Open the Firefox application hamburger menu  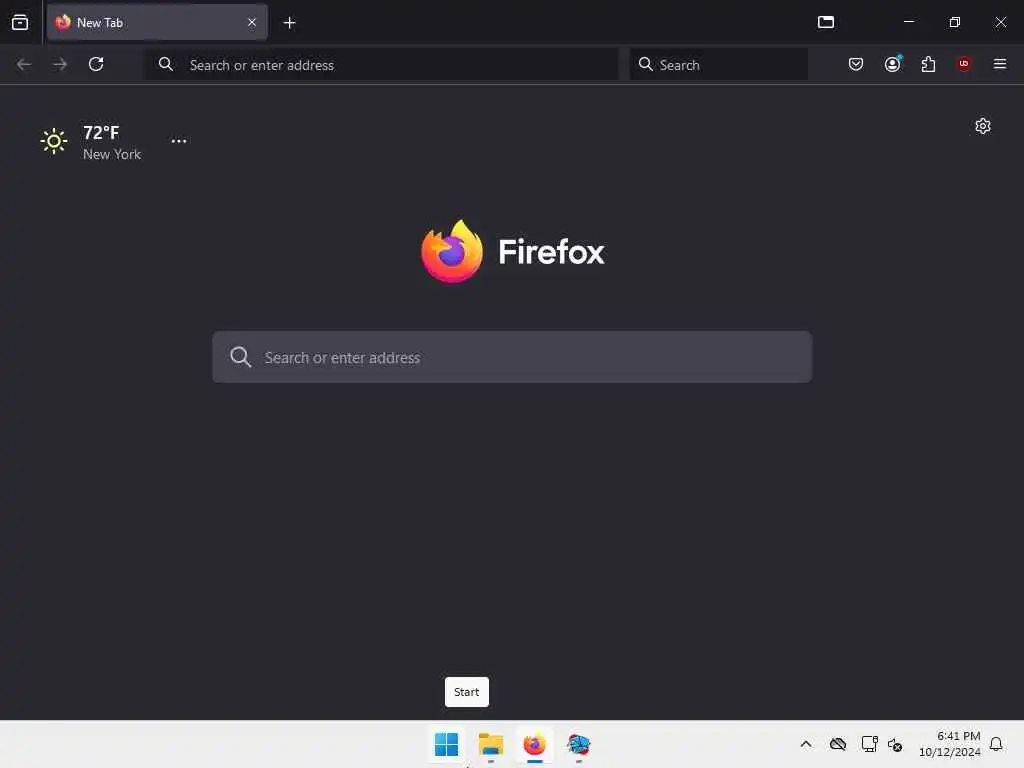pos(1000,64)
